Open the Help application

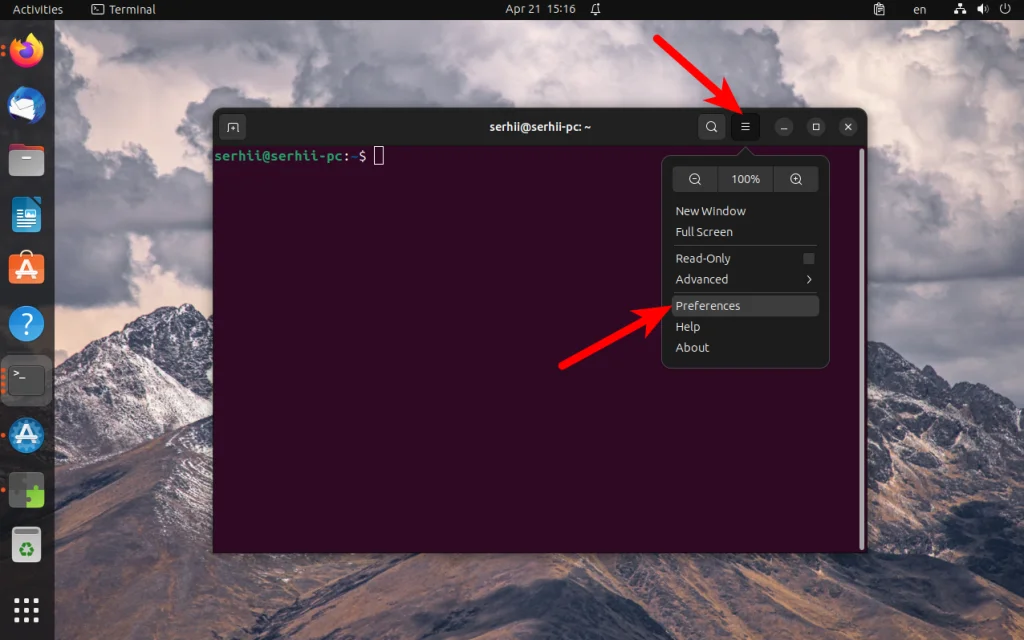[26, 323]
